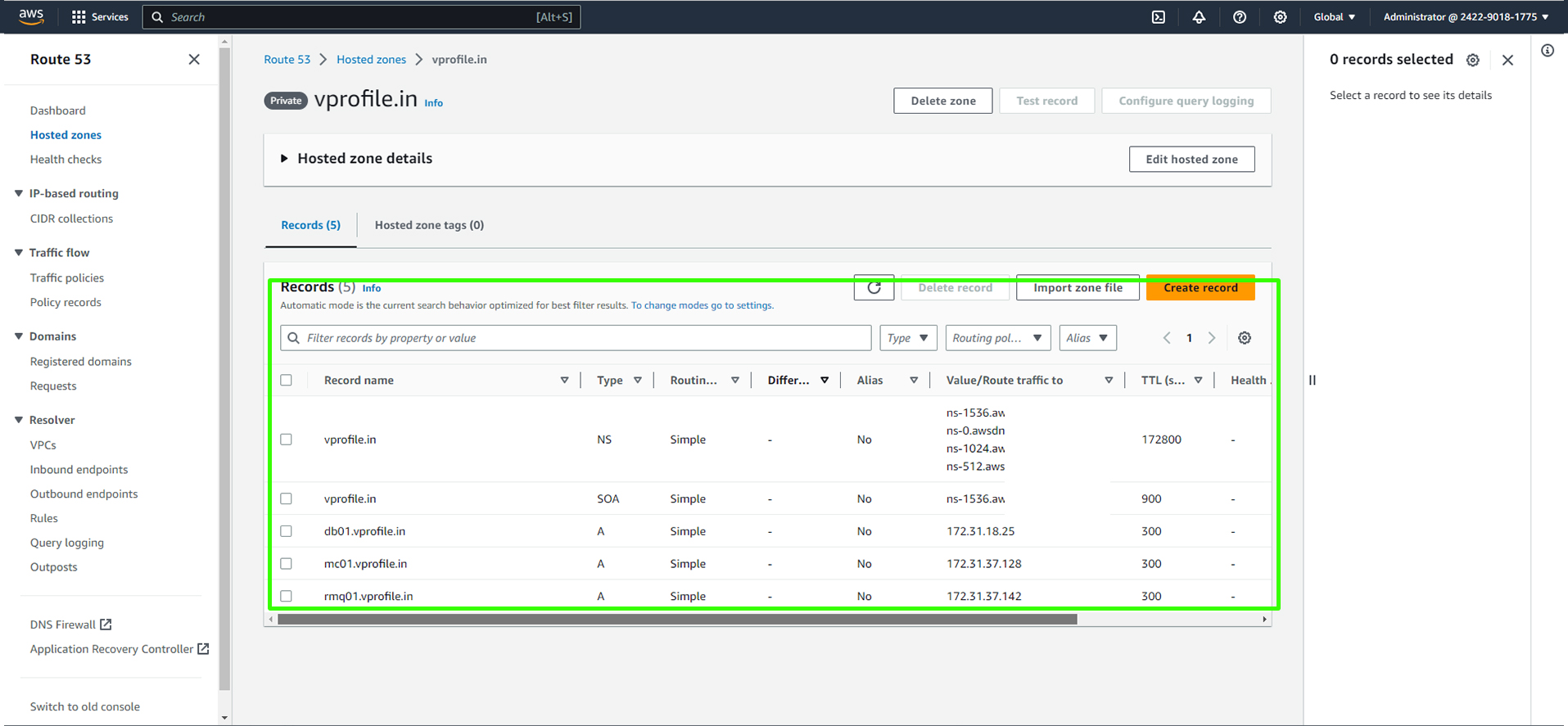Screen dimensions: 1568x726
Task: Click the Import zone file button
Action: pos(1078,287)
